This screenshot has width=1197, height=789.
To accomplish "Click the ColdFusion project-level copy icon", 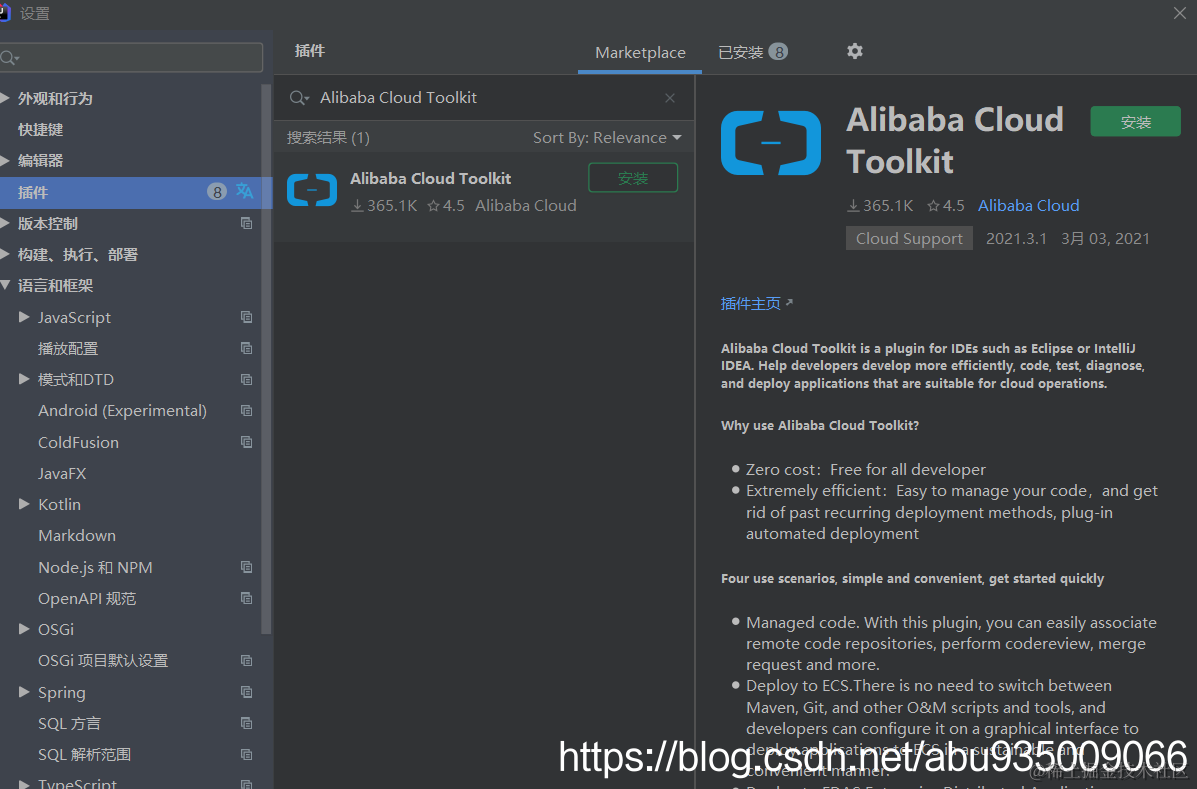I will pos(246,442).
